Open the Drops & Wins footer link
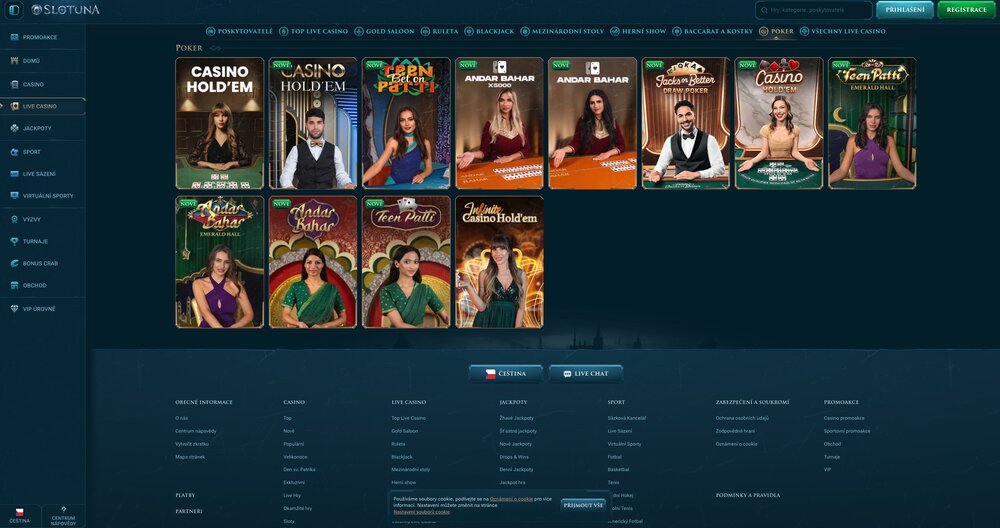This screenshot has height=528, width=1000. click(x=514, y=457)
